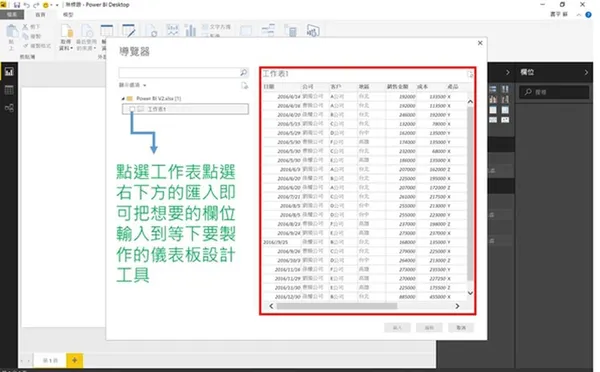Open the Data view in left sidebar
The height and width of the screenshot is (372, 600).
(9, 90)
